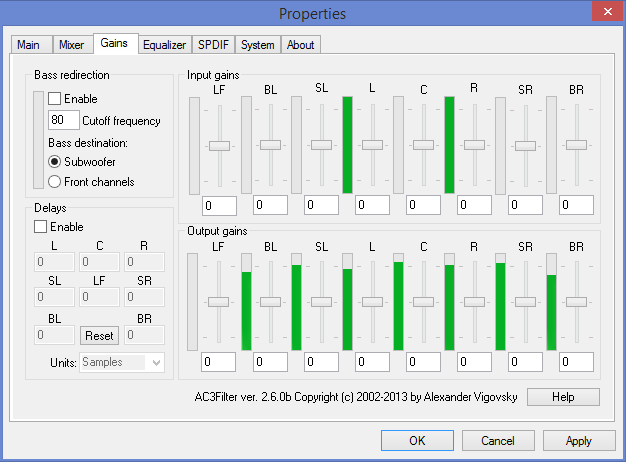Screen dimensions: 626x462
Task: Enable the Delays checkbox
Action: click(41, 227)
